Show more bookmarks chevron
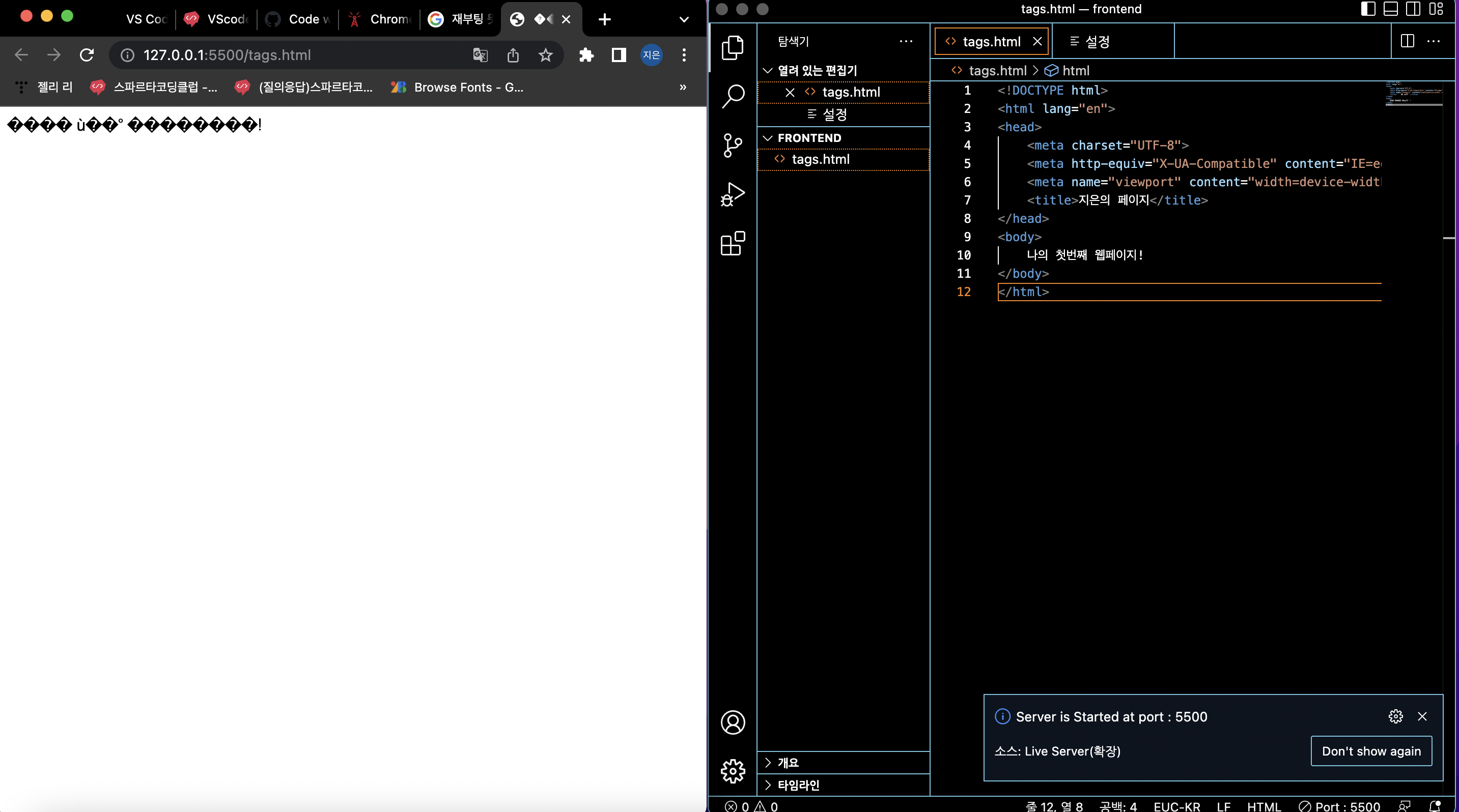Image resolution: width=1459 pixels, height=812 pixels. coord(683,87)
